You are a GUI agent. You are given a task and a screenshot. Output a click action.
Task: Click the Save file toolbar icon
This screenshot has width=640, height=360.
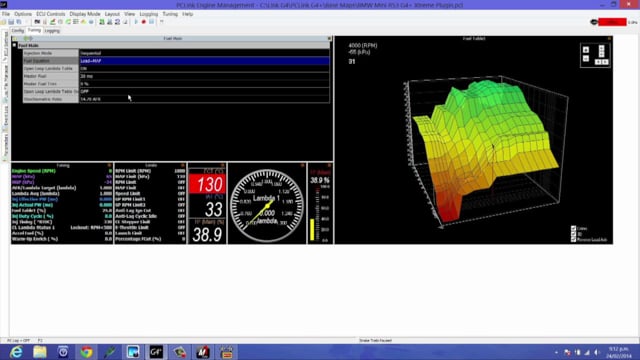11,22
